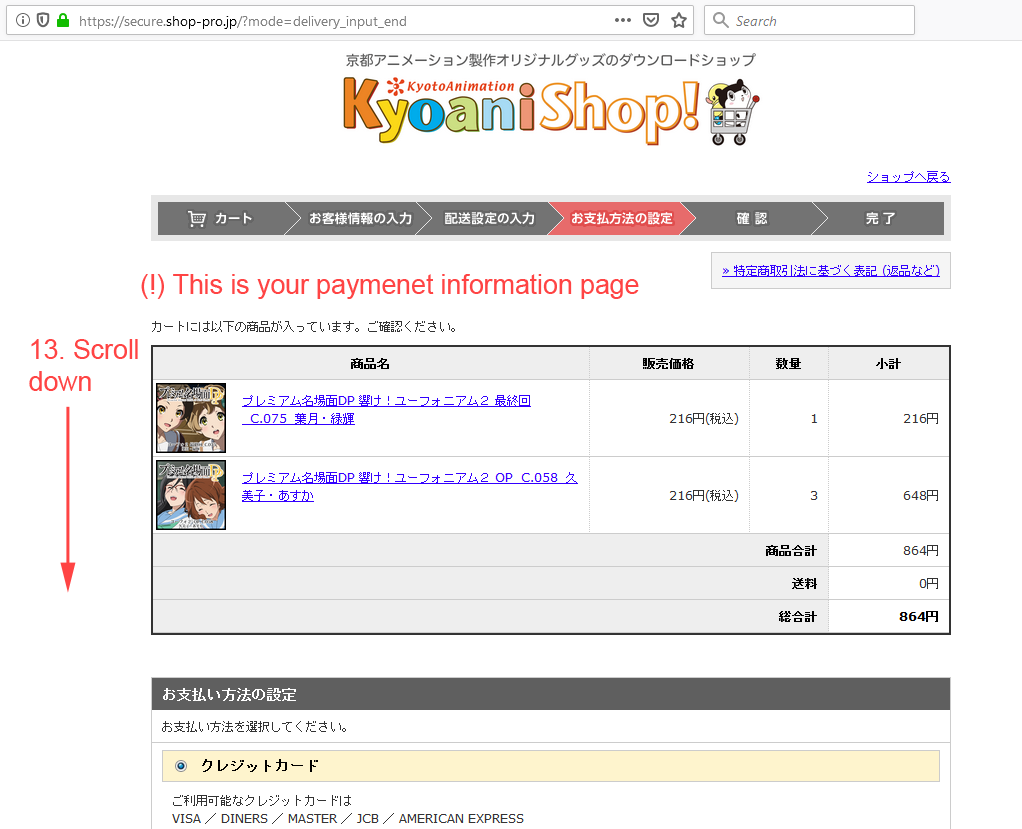Viewport: 1022px width, 829px height.
Task: Open the 特定商取引法に基づく表記 link
Action: point(831,270)
